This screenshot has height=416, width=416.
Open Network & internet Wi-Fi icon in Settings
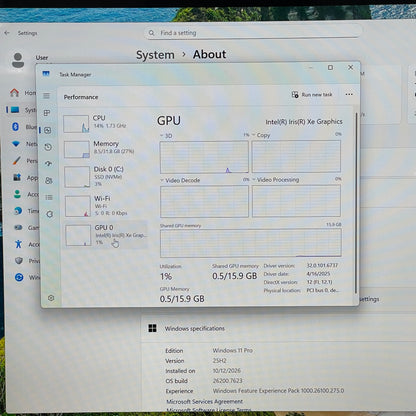[16, 144]
